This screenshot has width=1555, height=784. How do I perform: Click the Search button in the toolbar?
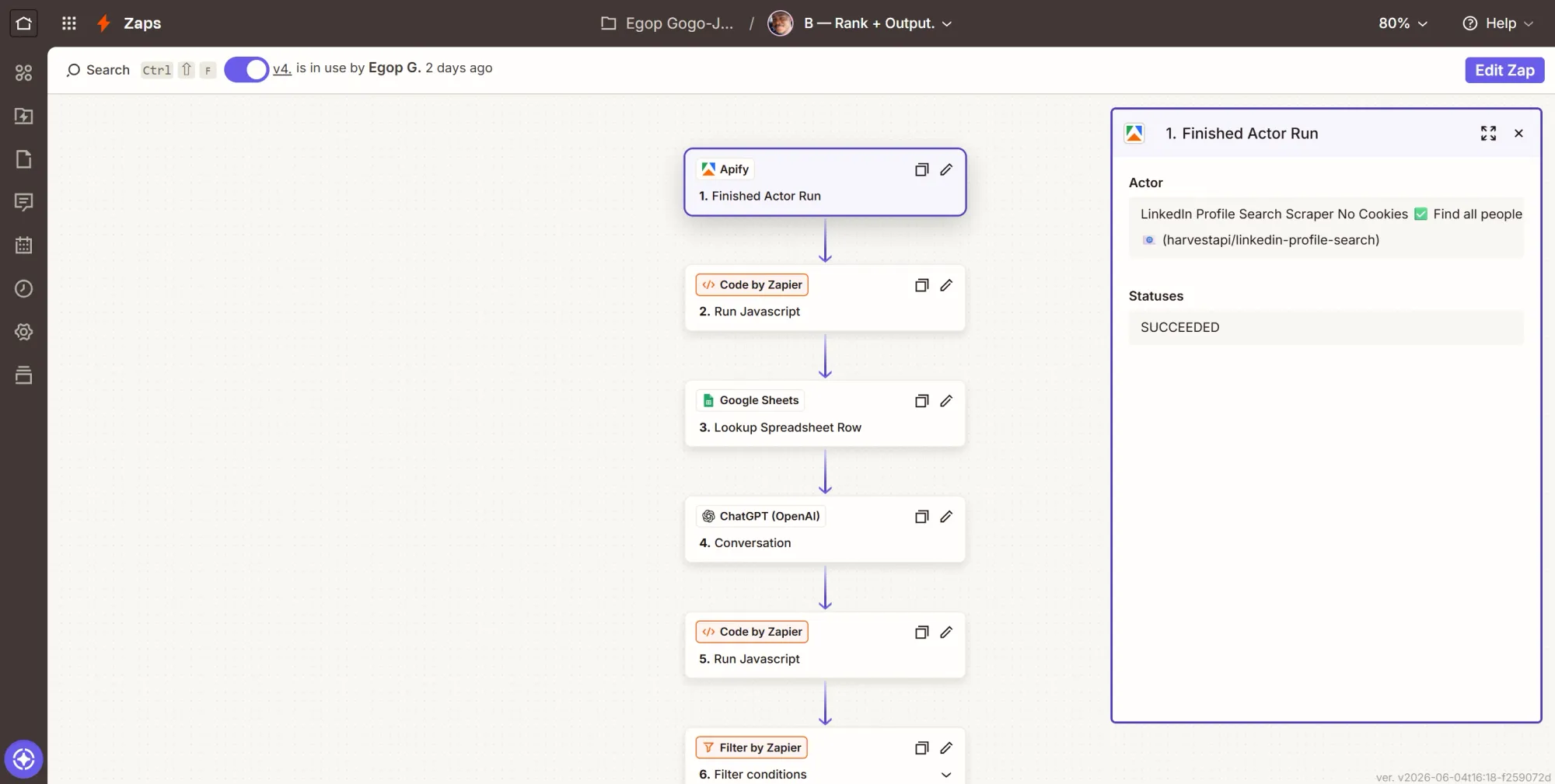click(x=98, y=70)
